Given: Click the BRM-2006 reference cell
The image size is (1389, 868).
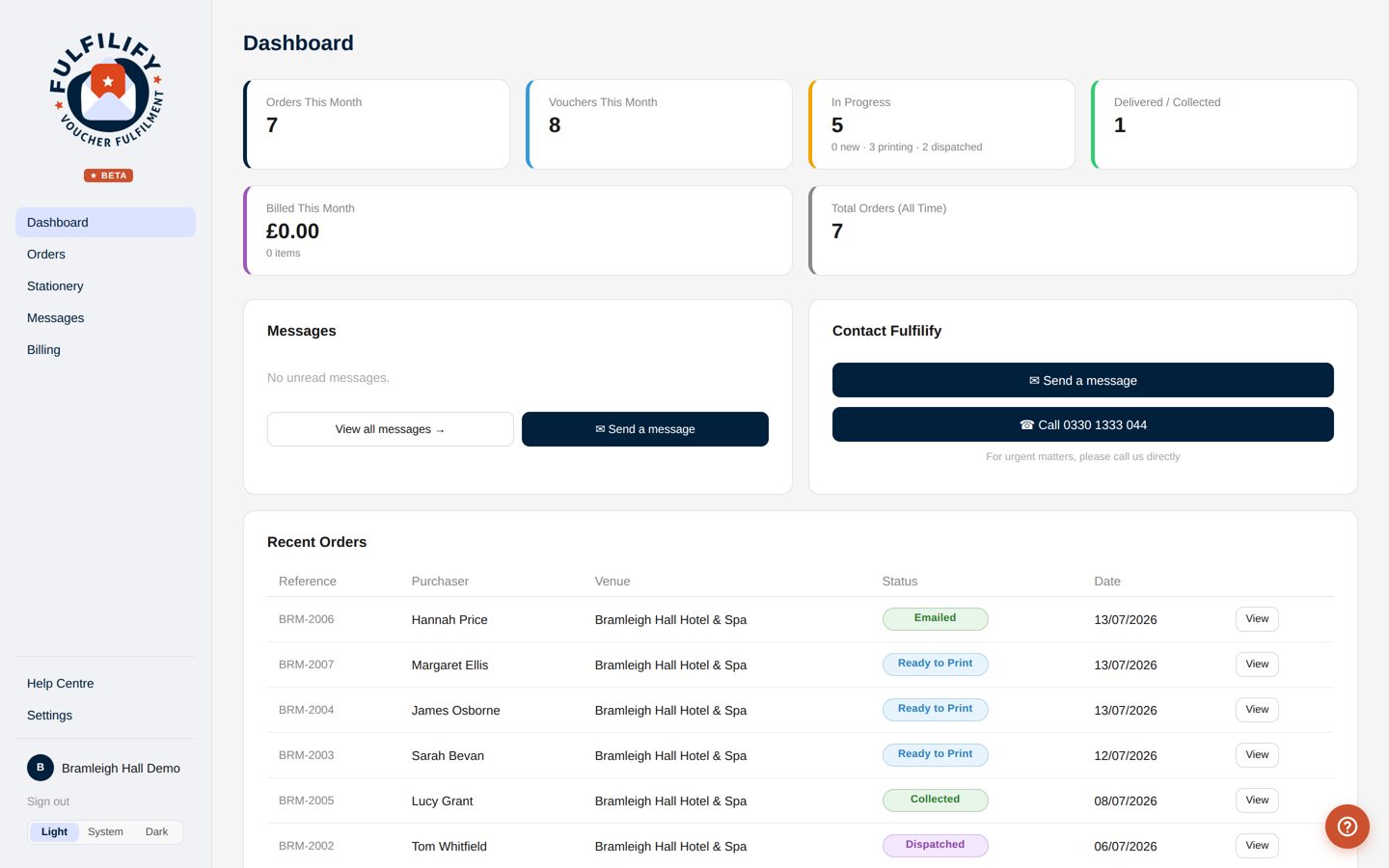Looking at the screenshot, I should pyautogui.click(x=307, y=619).
